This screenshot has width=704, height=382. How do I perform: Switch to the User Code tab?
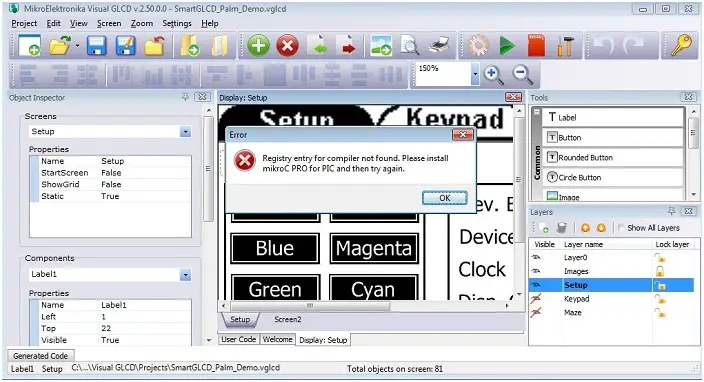[x=238, y=340]
